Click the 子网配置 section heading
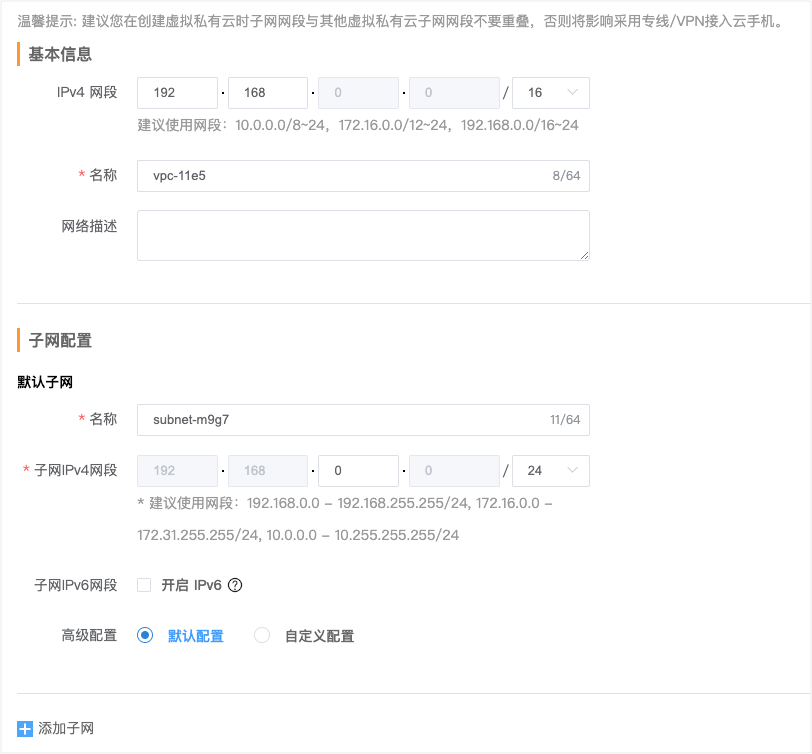The height and width of the screenshot is (754, 812). click(55, 340)
